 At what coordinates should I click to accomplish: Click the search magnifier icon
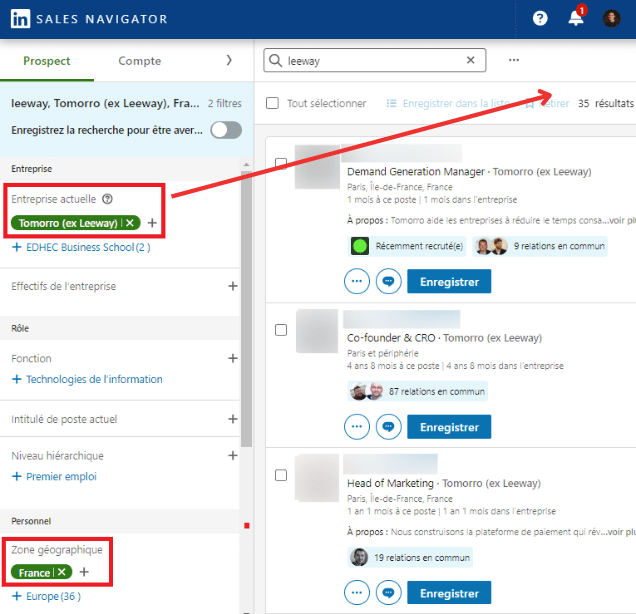[276, 60]
